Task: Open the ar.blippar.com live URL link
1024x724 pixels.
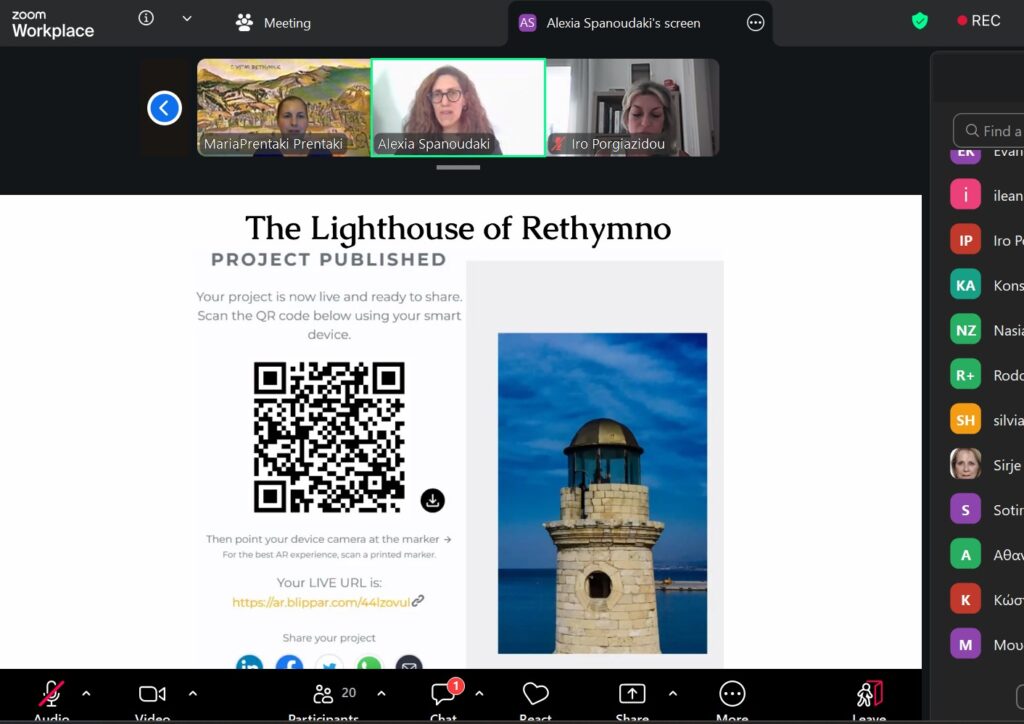Action: [x=321, y=602]
